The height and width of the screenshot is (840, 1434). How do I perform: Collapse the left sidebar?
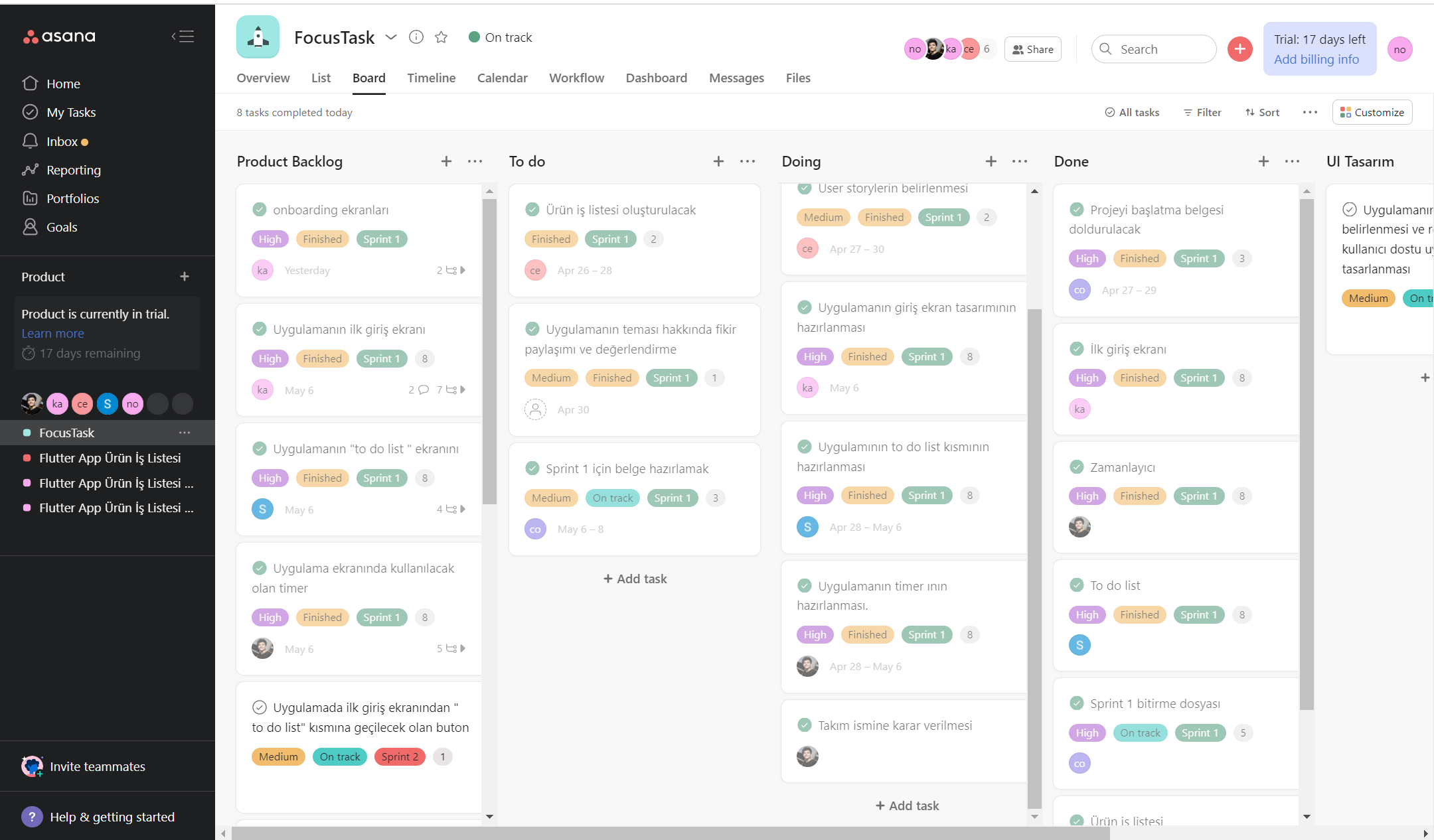tap(182, 36)
